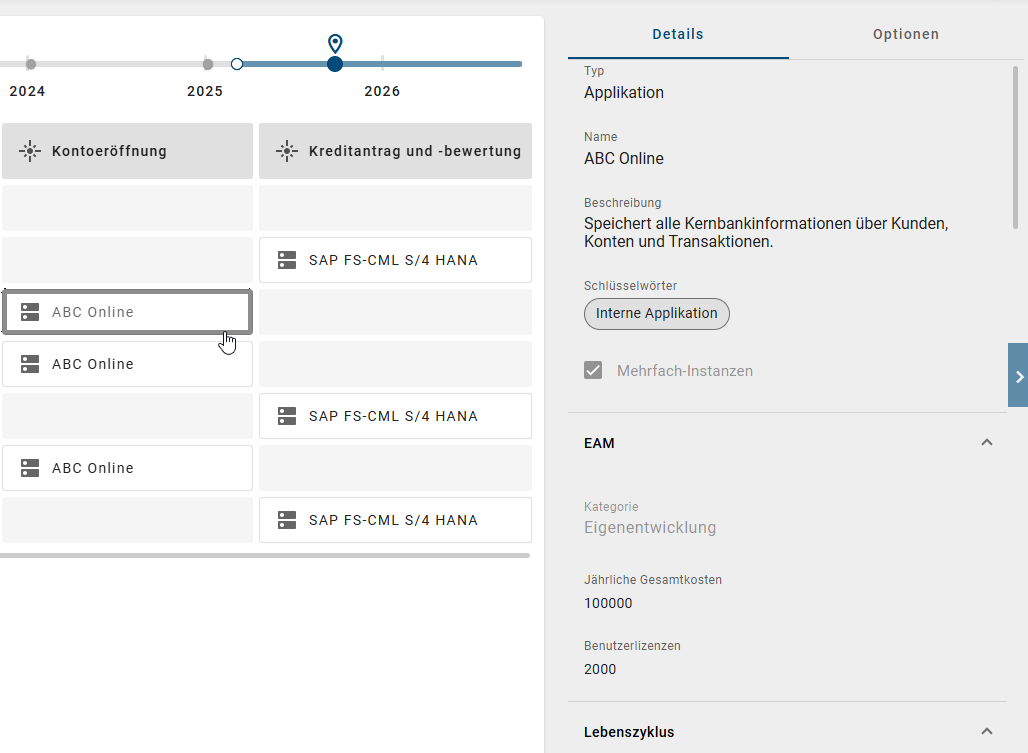Image resolution: width=1028 pixels, height=753 pixels.
Task: Click the filled slider handle at 2026
Action: click(335, 63)
